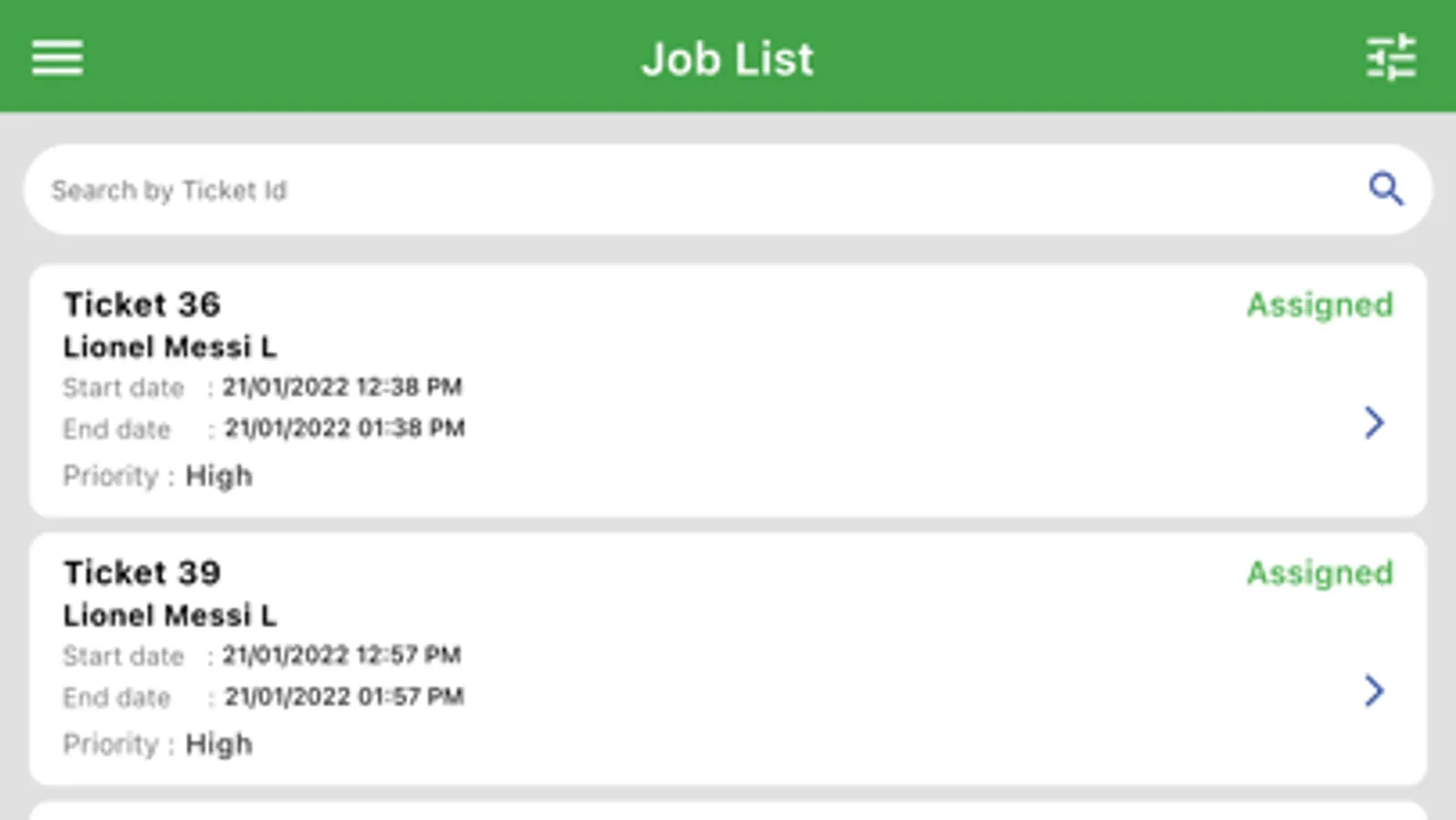Image resolution: width=1456 pixels, height=820 pixels.
Task: Click start date 21/01/2022 12:57 PM
Action: pos(342,654)
